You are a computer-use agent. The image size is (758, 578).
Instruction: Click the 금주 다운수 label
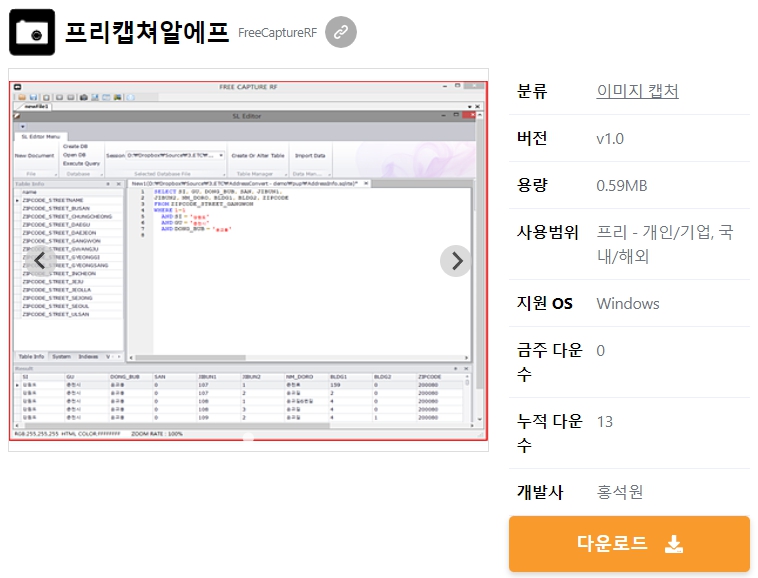pos(550,362)
